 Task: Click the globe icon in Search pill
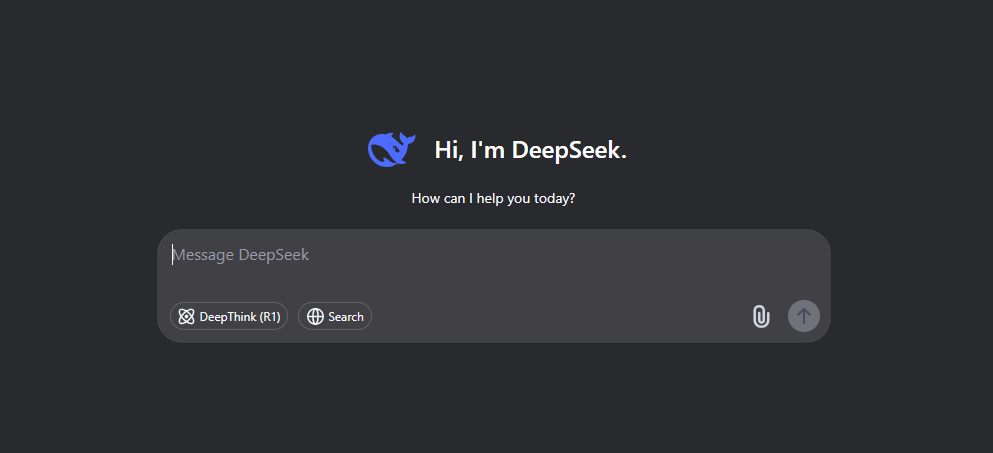pos(315,317)
